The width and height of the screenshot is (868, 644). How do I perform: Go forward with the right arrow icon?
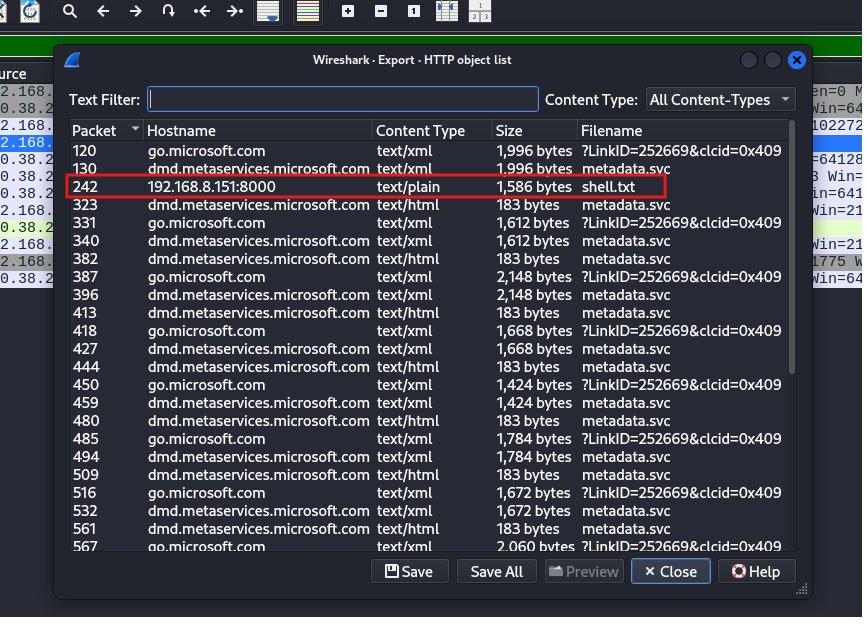click(x=136, y=11)
